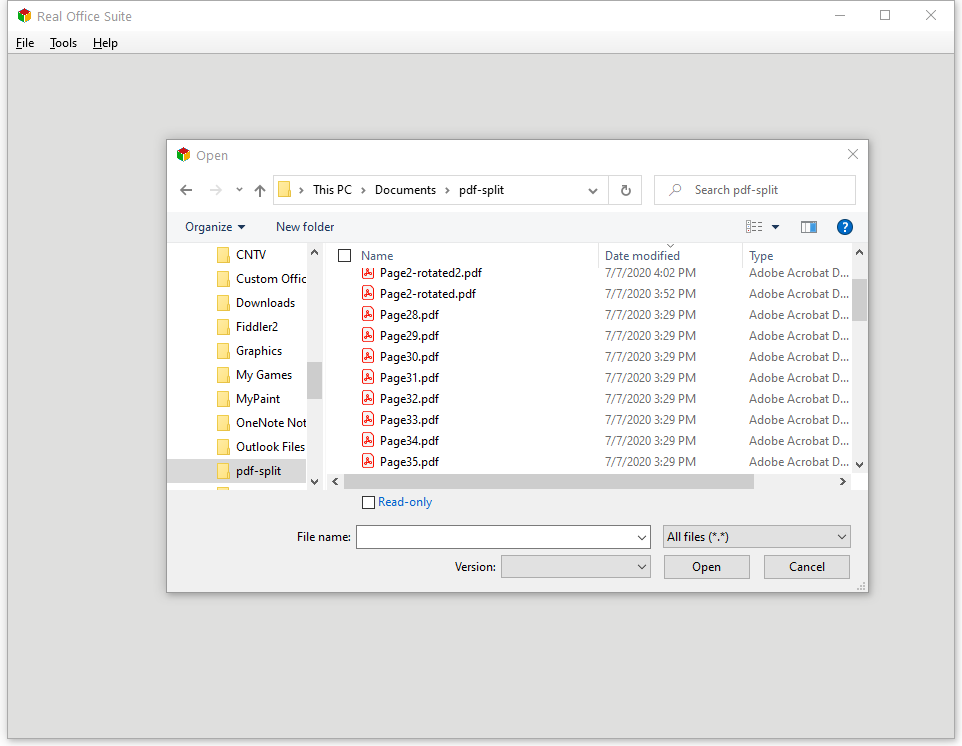
Task: Sort by Date modified column
Action: pos(642,256)
